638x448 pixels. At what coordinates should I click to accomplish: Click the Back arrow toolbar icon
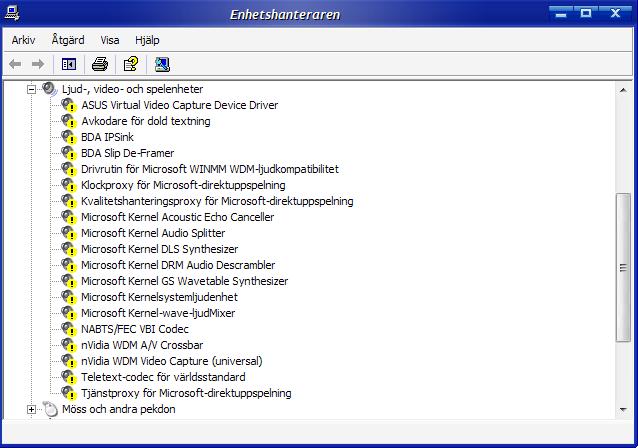(x=15, y=64)
